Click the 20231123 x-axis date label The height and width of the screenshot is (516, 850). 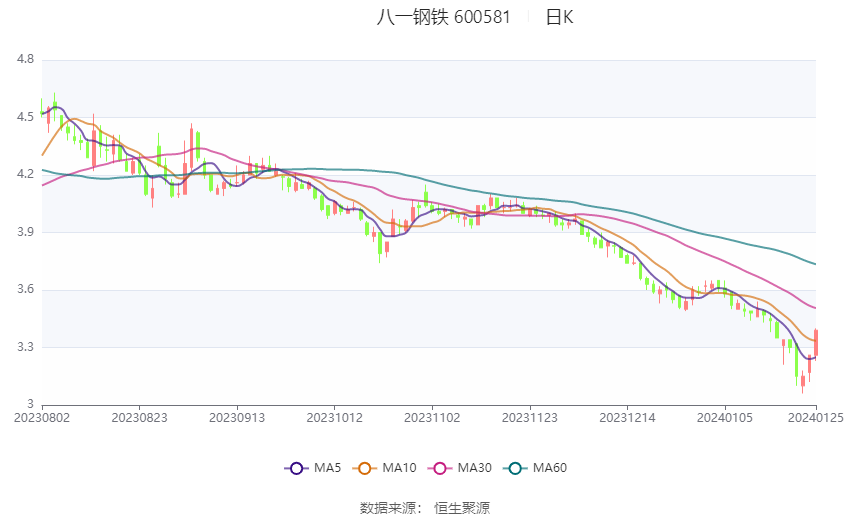530,418
